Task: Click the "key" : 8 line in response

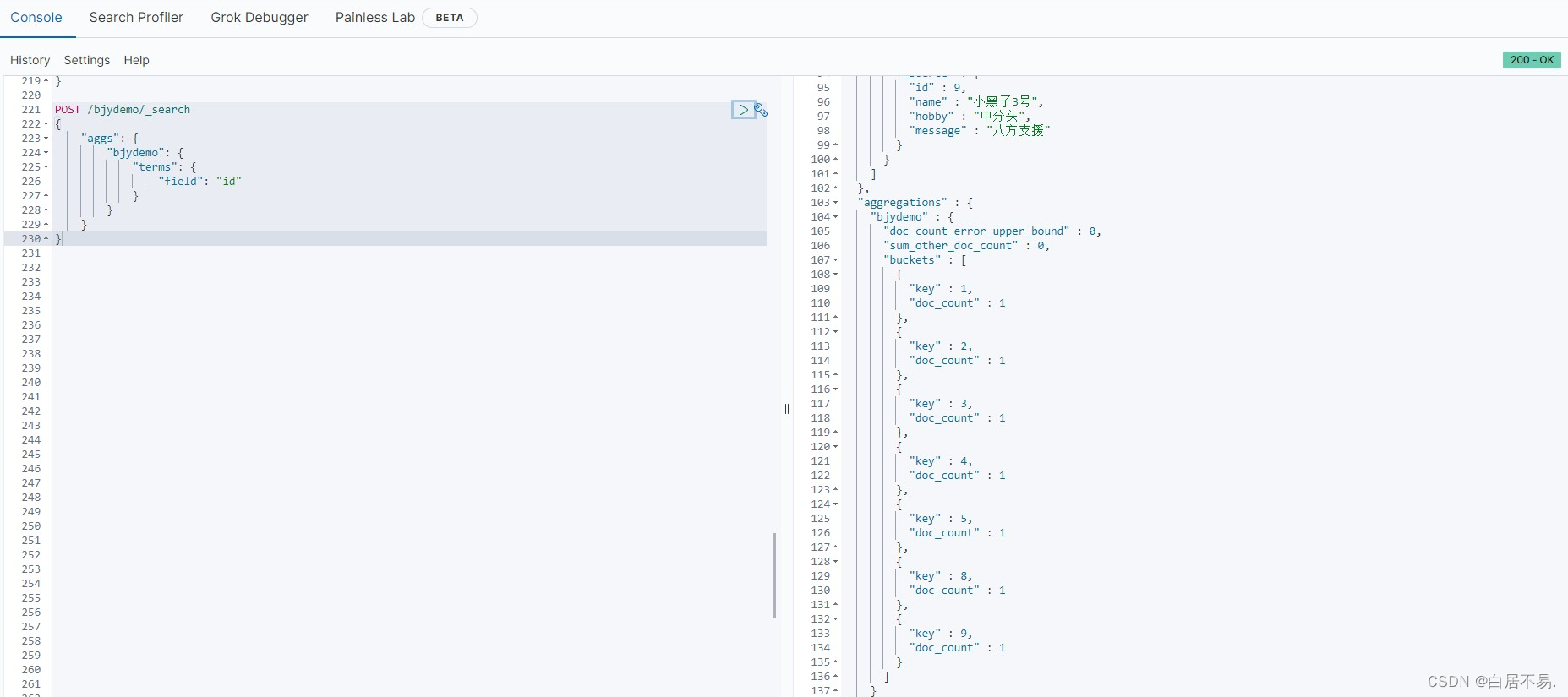Action: click(x=941, y=576)
